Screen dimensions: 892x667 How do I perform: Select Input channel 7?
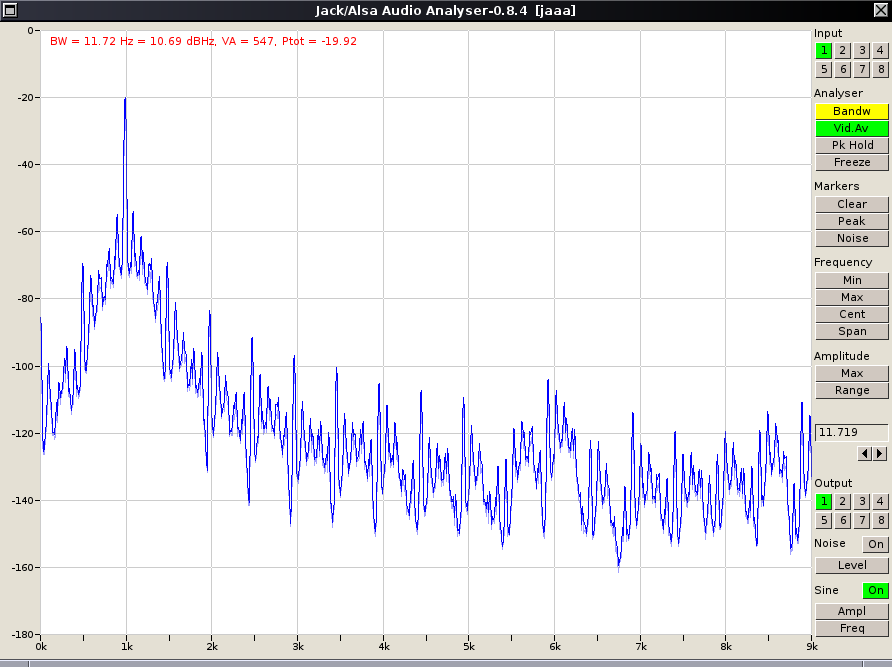click(x=862, y=69)
